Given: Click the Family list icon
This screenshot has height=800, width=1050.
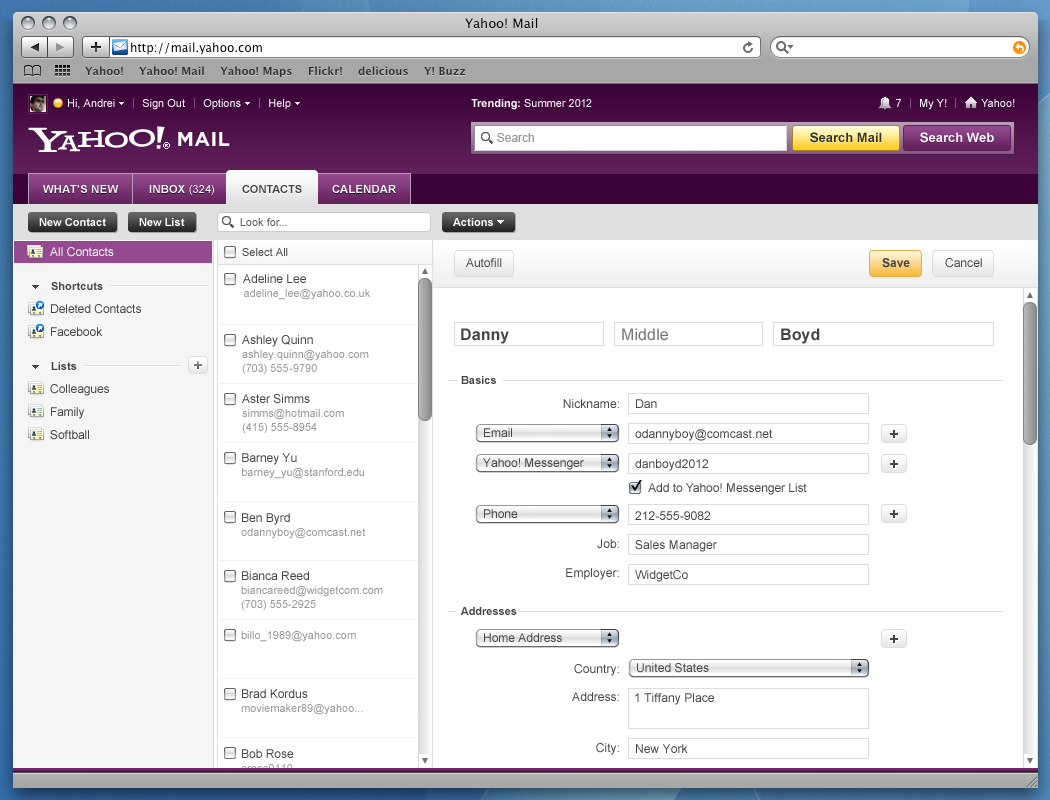Looking at the screenshot, I should [x=35, y=412].
